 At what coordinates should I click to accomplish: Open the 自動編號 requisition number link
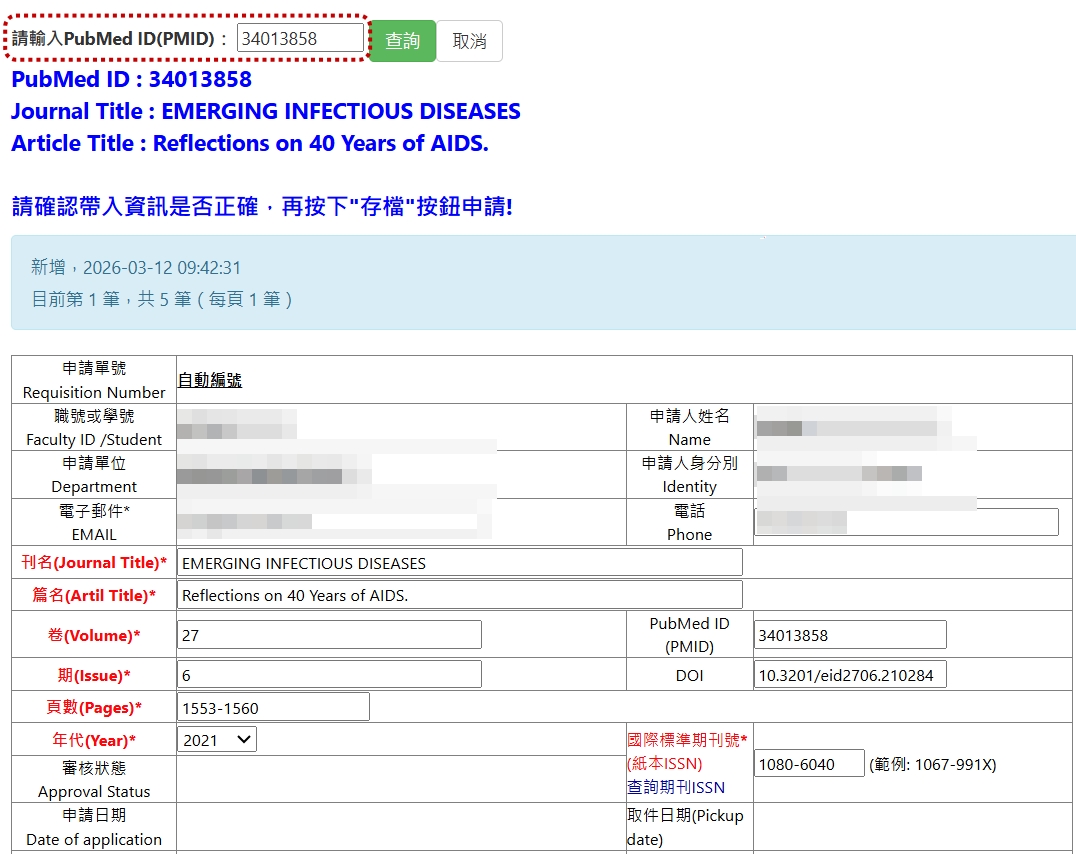[210, 380]
